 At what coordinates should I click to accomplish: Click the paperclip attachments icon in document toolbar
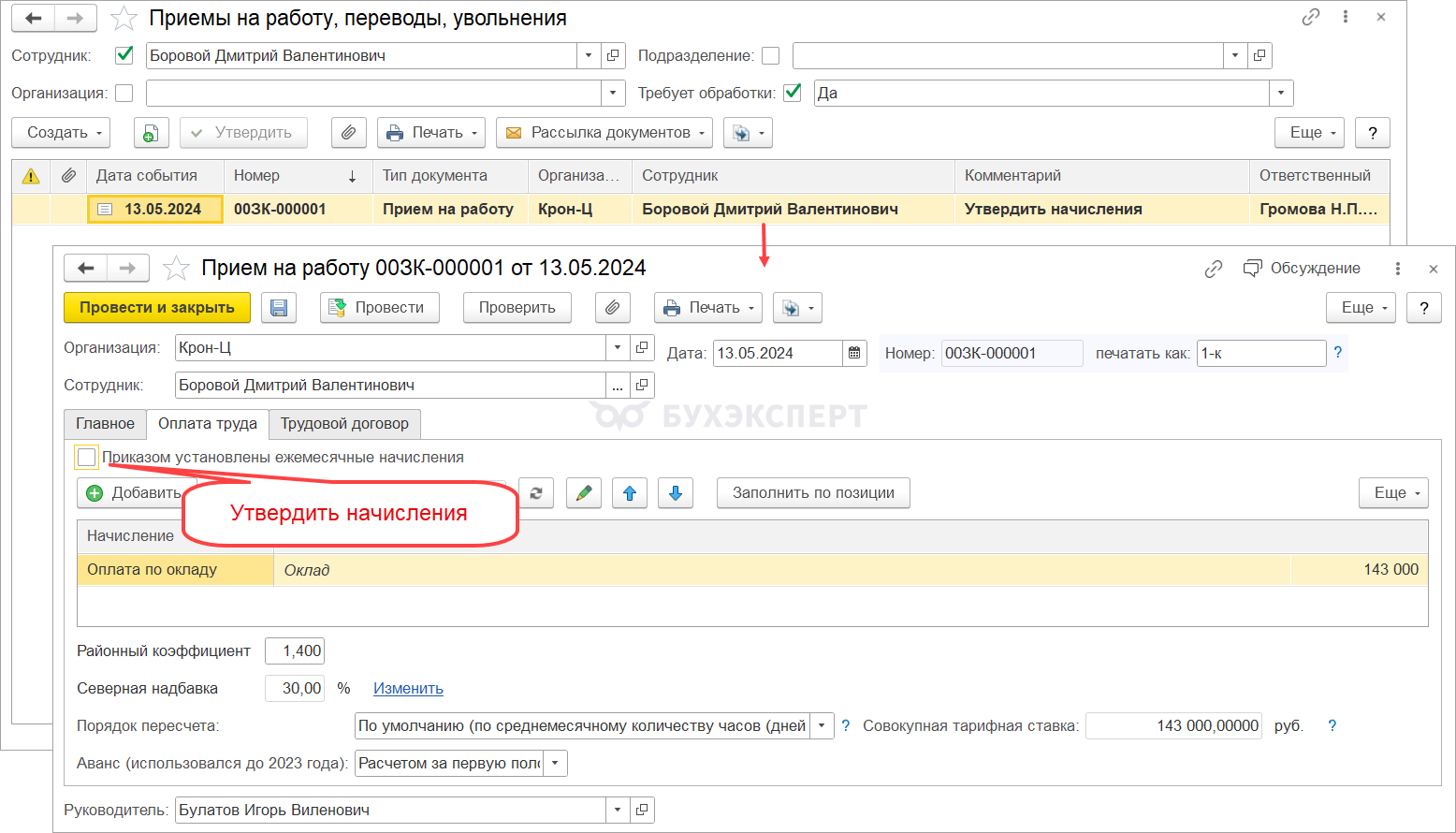(612, 308)
